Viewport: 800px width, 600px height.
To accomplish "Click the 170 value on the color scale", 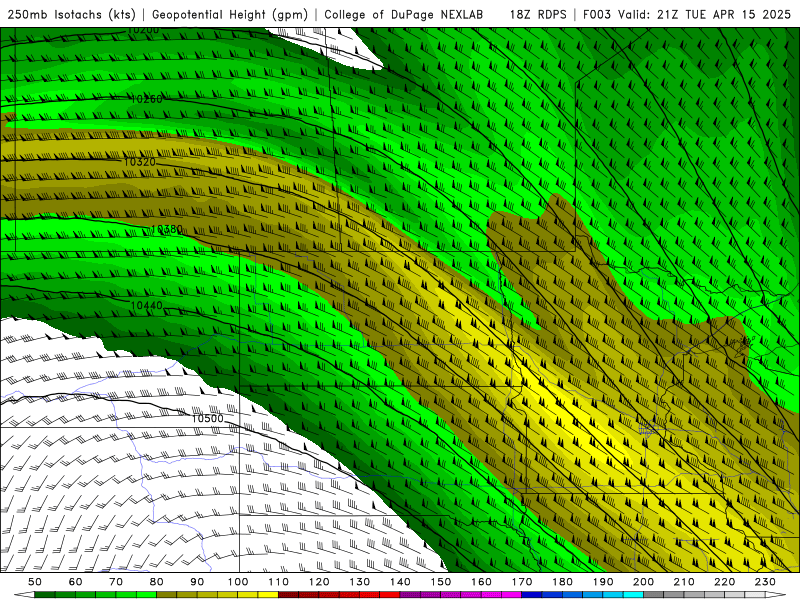I will (x=522, y=582).
